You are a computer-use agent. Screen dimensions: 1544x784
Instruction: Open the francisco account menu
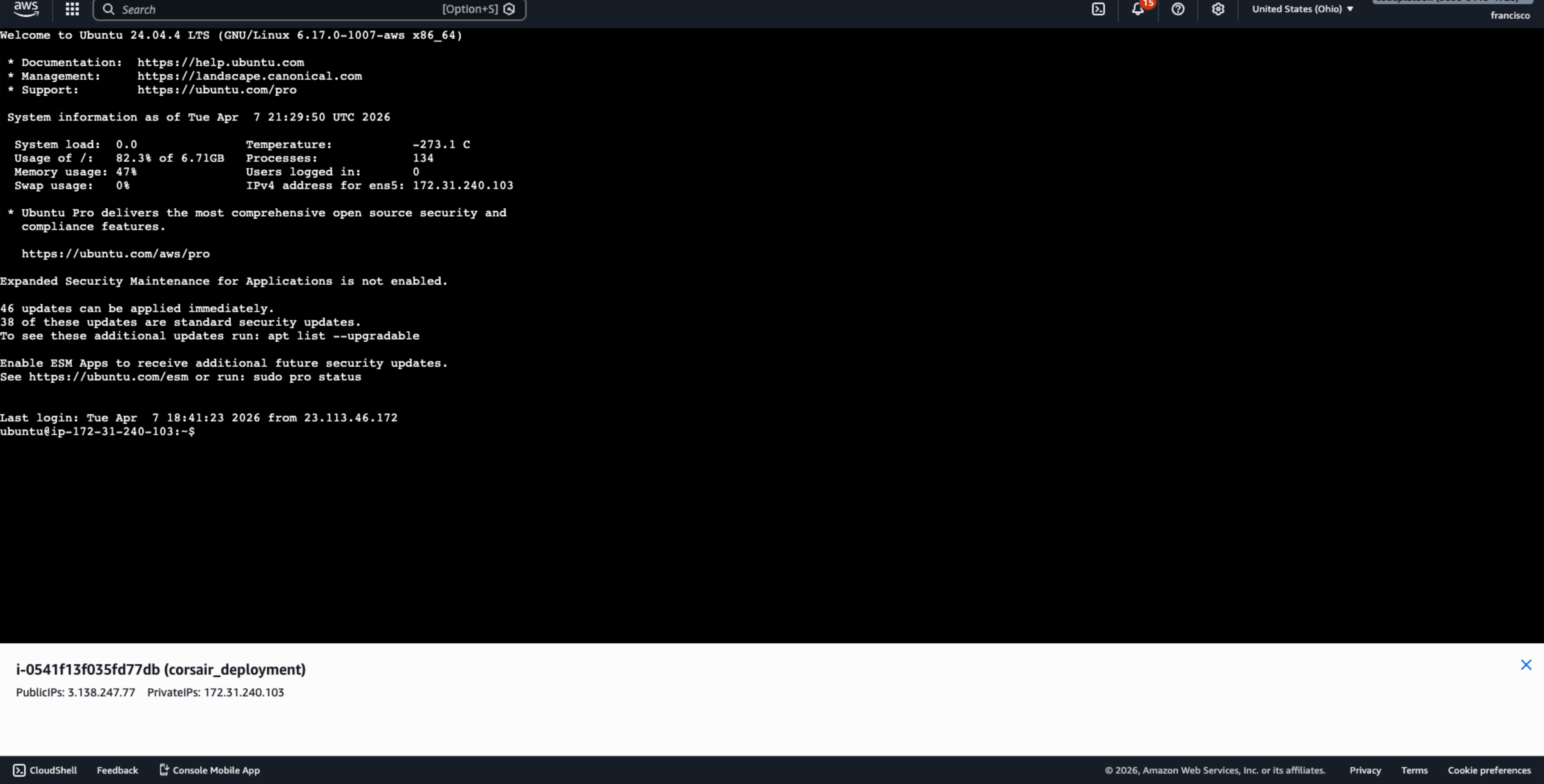[x=1510, y=16]
